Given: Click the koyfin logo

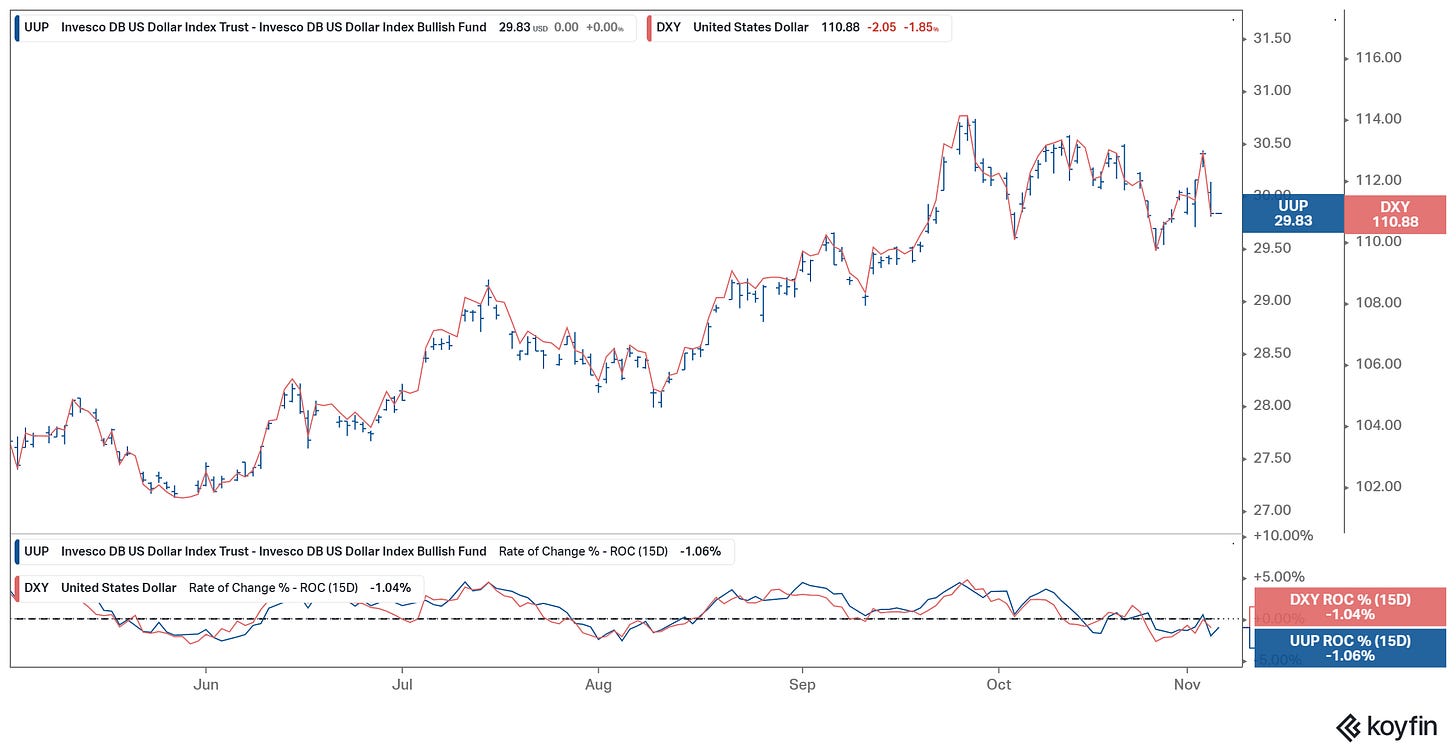Looking at the screenshot, I should click(x=1388, y=726).
